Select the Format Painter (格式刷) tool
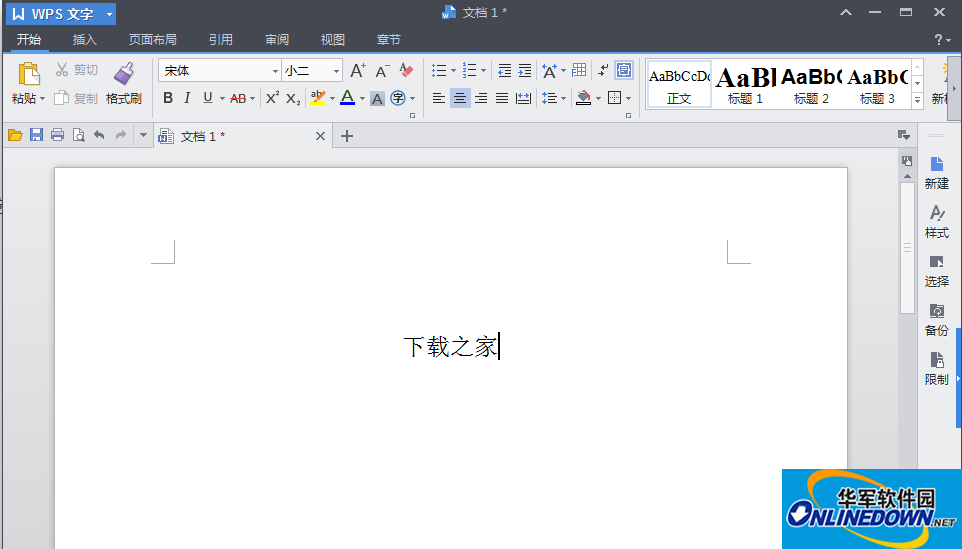962x549 pixels. click(124, 83)
